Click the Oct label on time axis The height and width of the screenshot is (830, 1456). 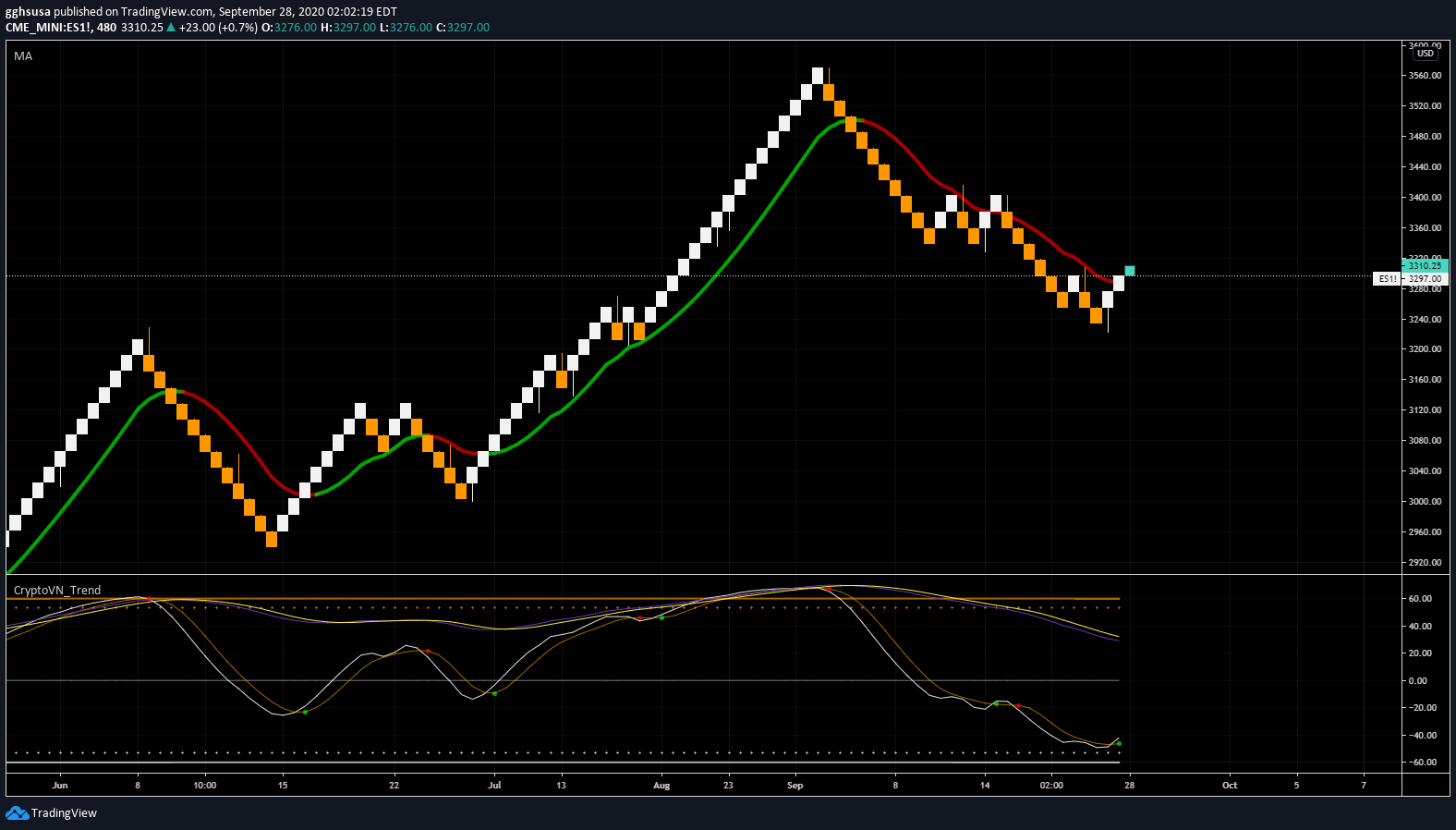pos(1230,786)
